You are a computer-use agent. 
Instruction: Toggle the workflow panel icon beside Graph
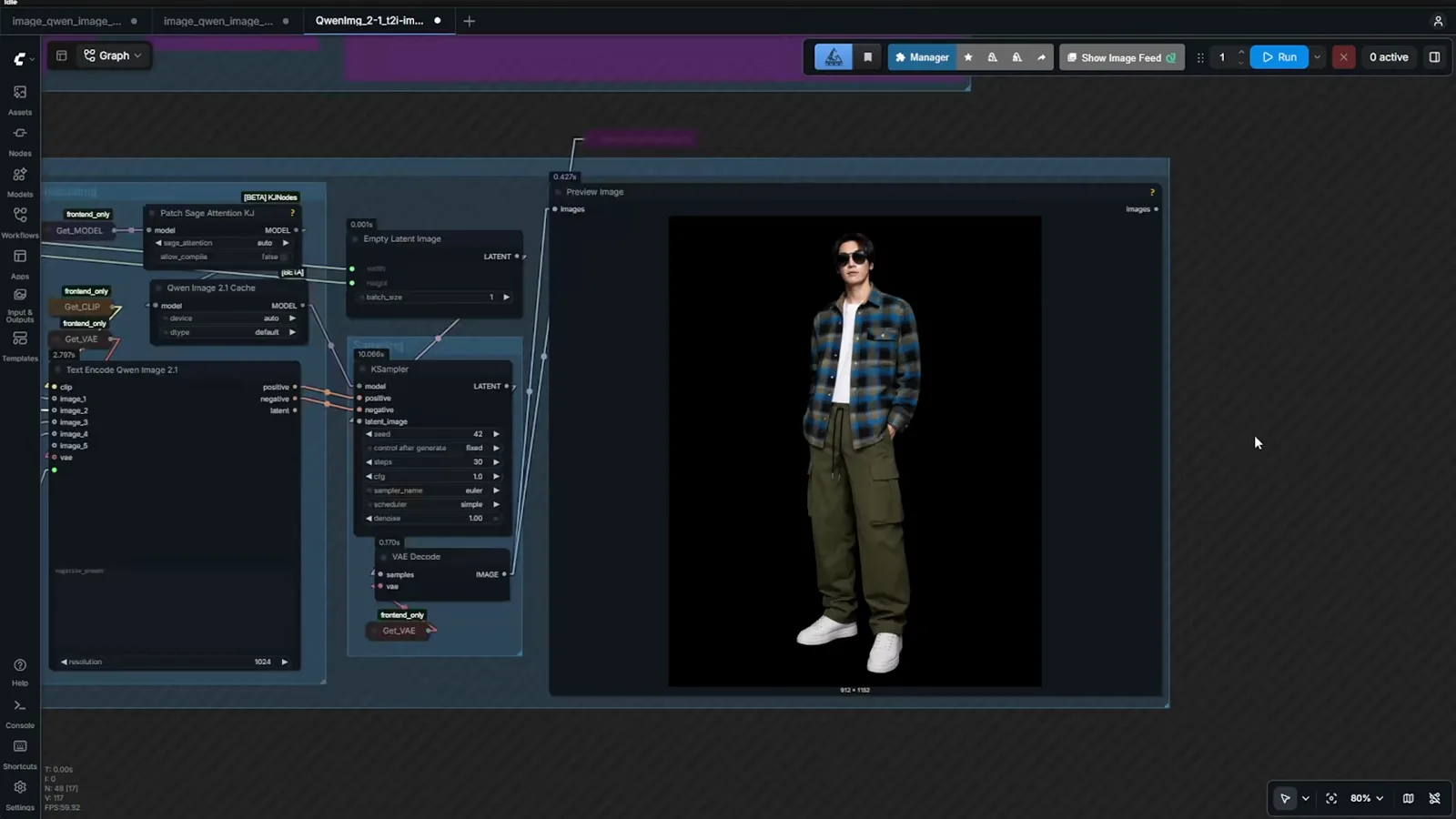pyautogui.click(x=61, y=56)
